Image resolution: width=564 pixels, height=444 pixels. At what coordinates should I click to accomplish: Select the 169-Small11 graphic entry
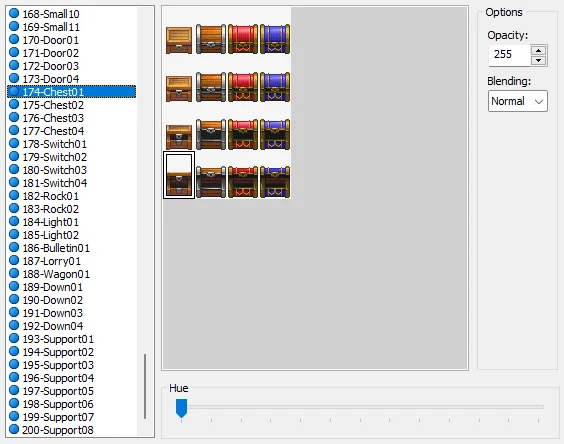pyautogui.click(x=72, y=27)
